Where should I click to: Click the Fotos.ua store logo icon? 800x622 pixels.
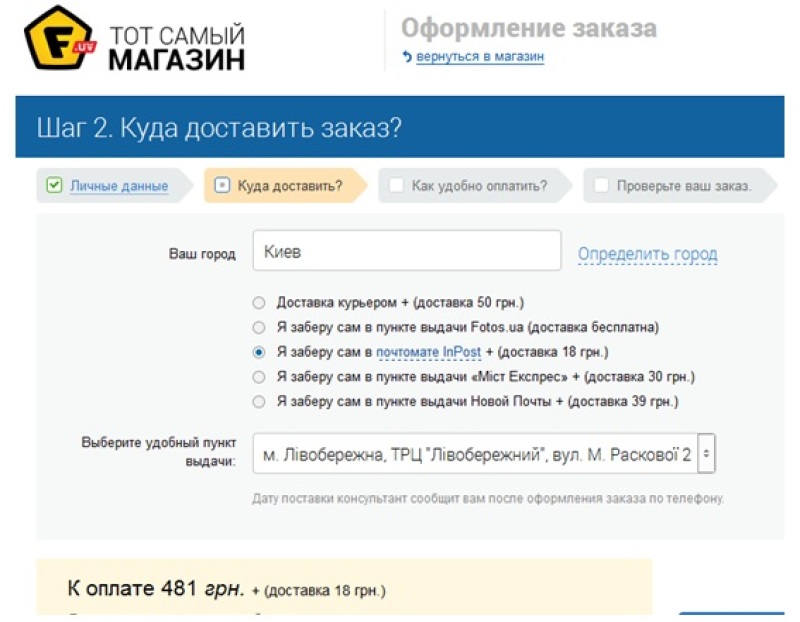point(59,39)
